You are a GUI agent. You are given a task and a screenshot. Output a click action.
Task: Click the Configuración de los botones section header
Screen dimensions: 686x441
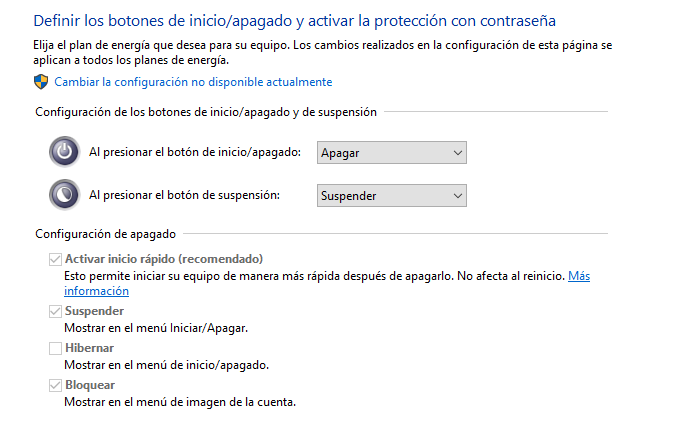tap(206, 112)
